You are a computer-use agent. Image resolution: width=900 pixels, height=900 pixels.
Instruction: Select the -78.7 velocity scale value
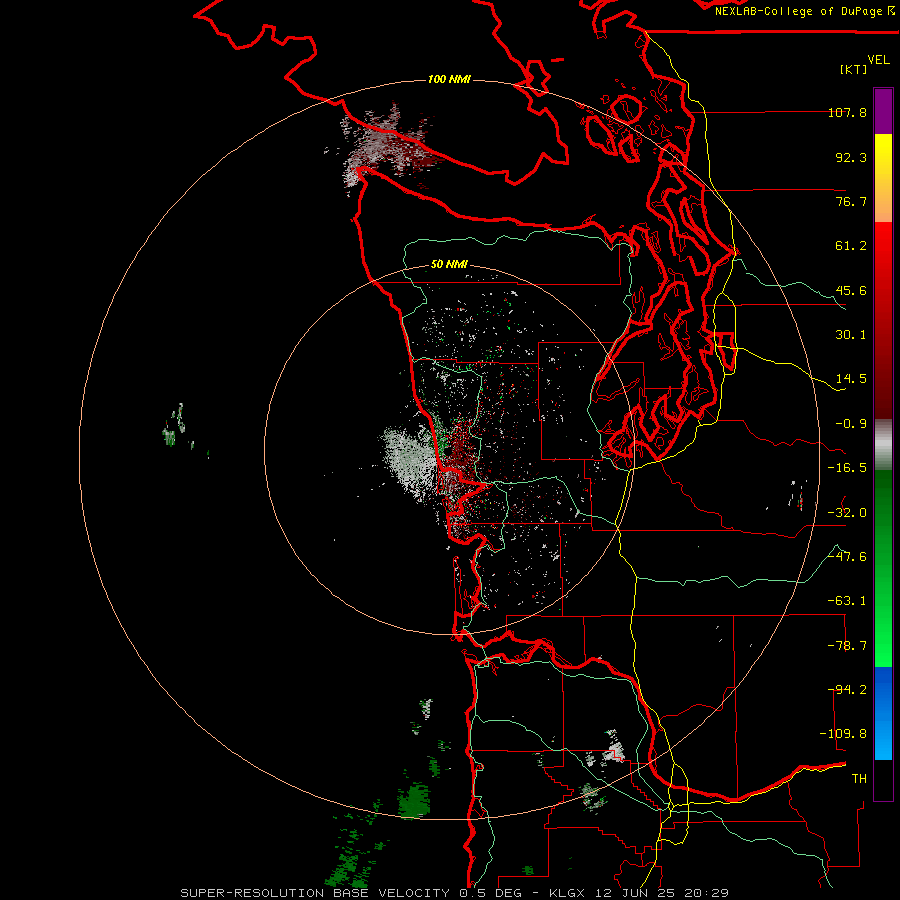(x=847, y=646)
